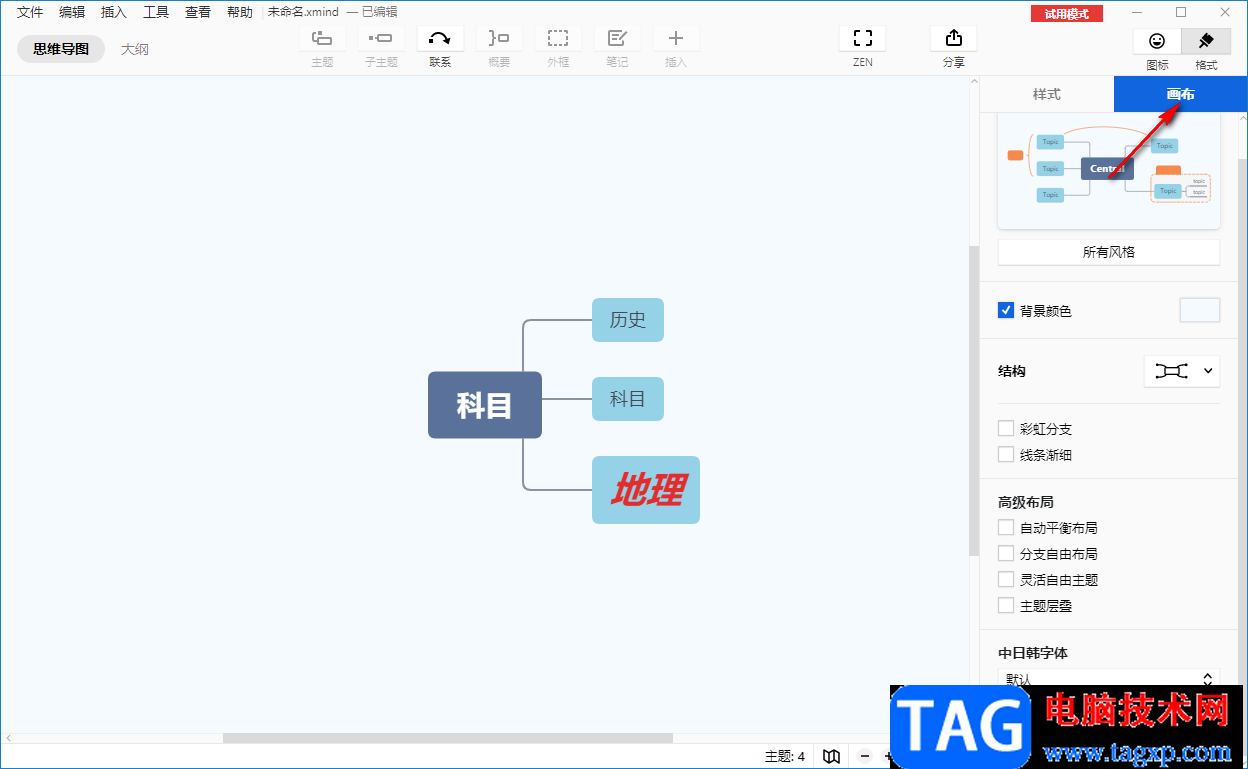Click the vertical canvas scrollbar
Screen dimensions: 1248x769
coord(974,400)
